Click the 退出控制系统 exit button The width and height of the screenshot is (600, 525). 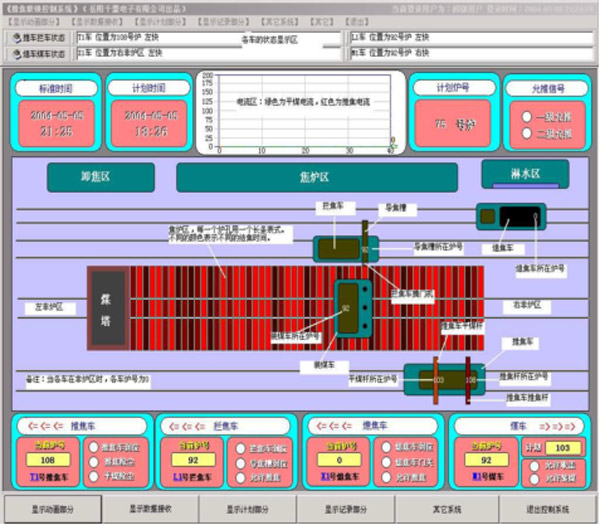pyautogui.click(x=544, y=509)
